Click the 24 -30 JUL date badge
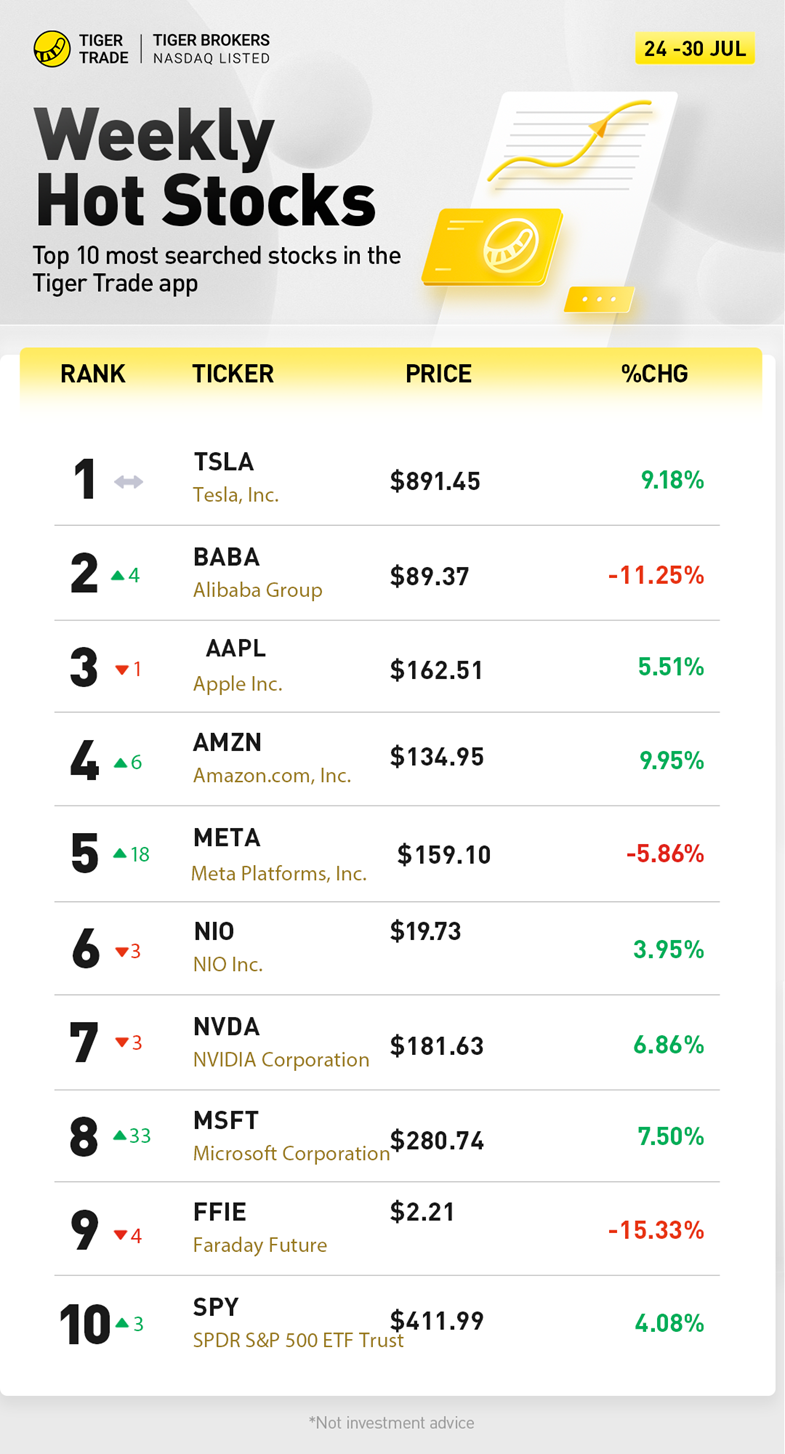The height and width of the screenshot is (1454, 785). [695, 48]
